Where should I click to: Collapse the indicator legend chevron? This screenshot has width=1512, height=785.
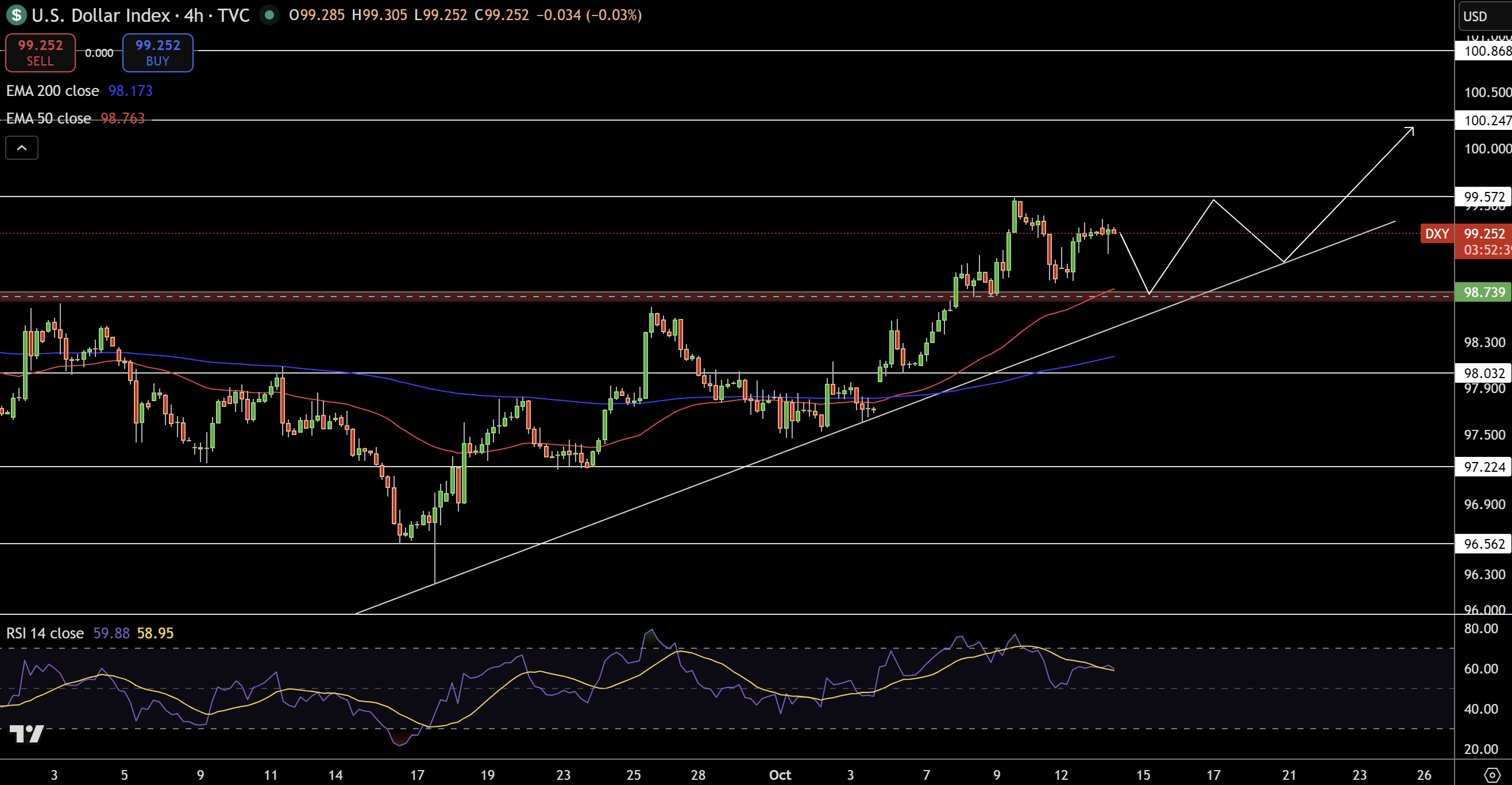(22, 148)
